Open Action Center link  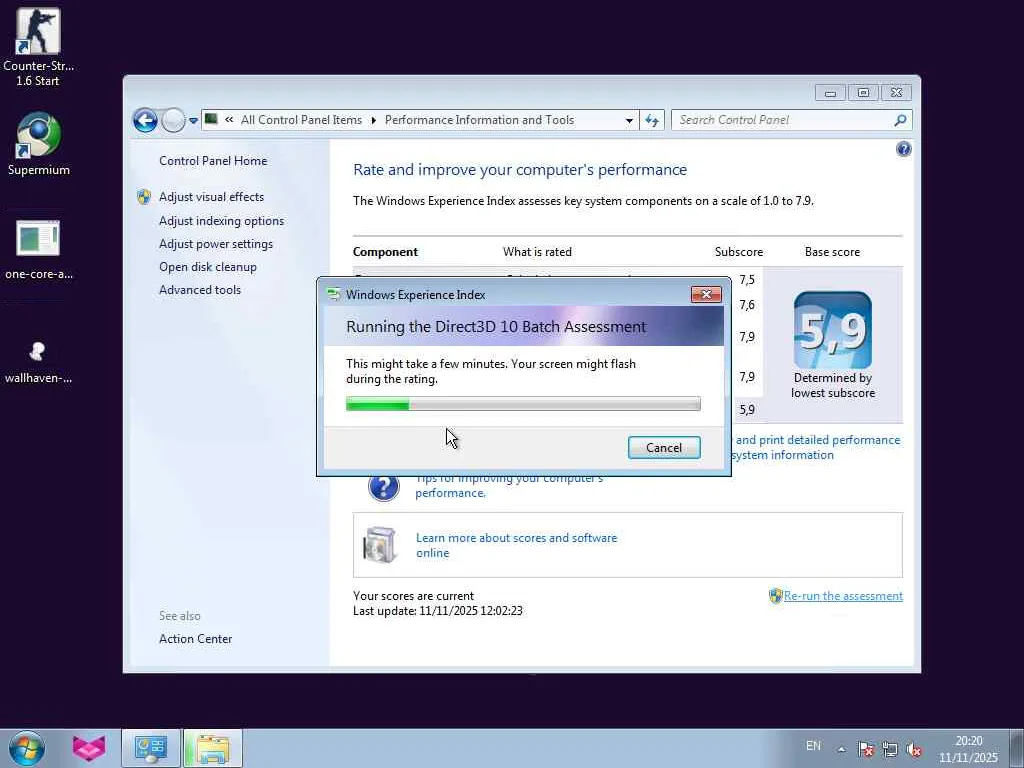click(x=195, y=639)
